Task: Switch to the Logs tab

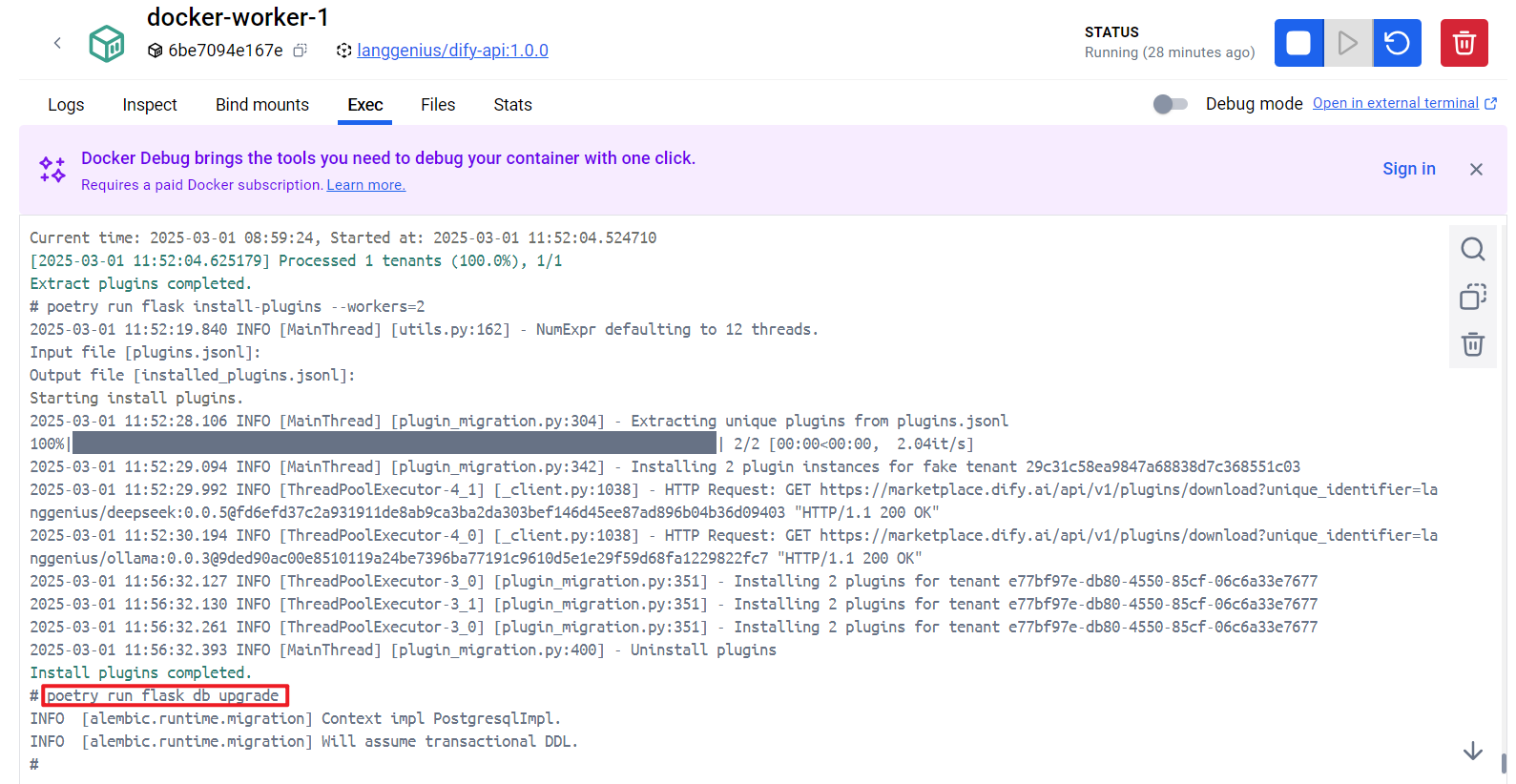Action: click(66, 105)
